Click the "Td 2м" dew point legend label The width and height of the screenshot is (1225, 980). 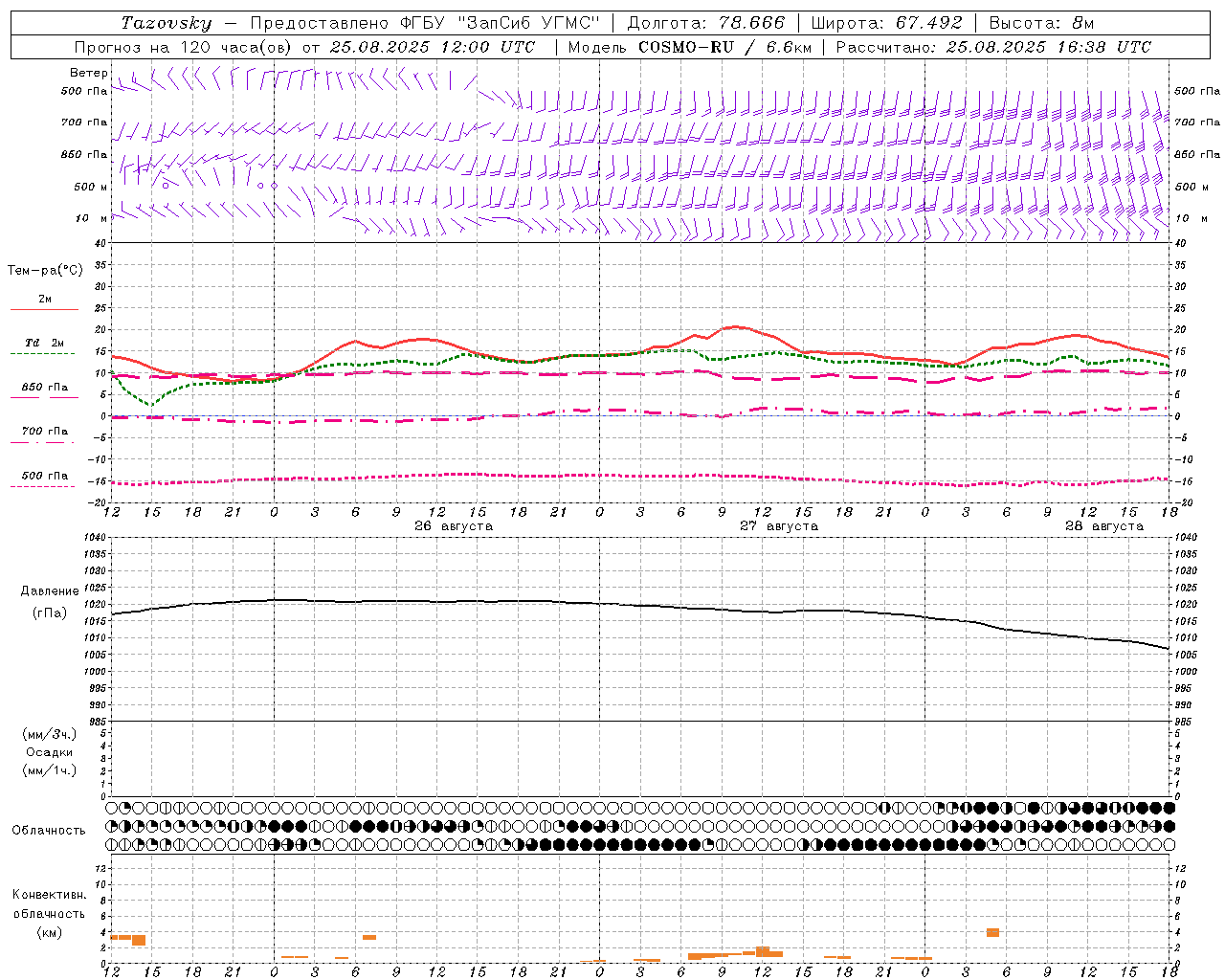(x=45, y=343)
